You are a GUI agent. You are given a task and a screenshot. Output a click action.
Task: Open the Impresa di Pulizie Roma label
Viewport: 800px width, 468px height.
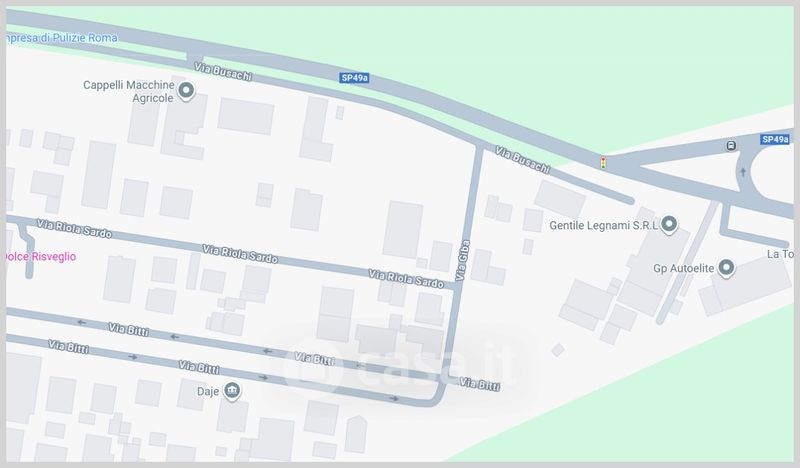[62, 38]
